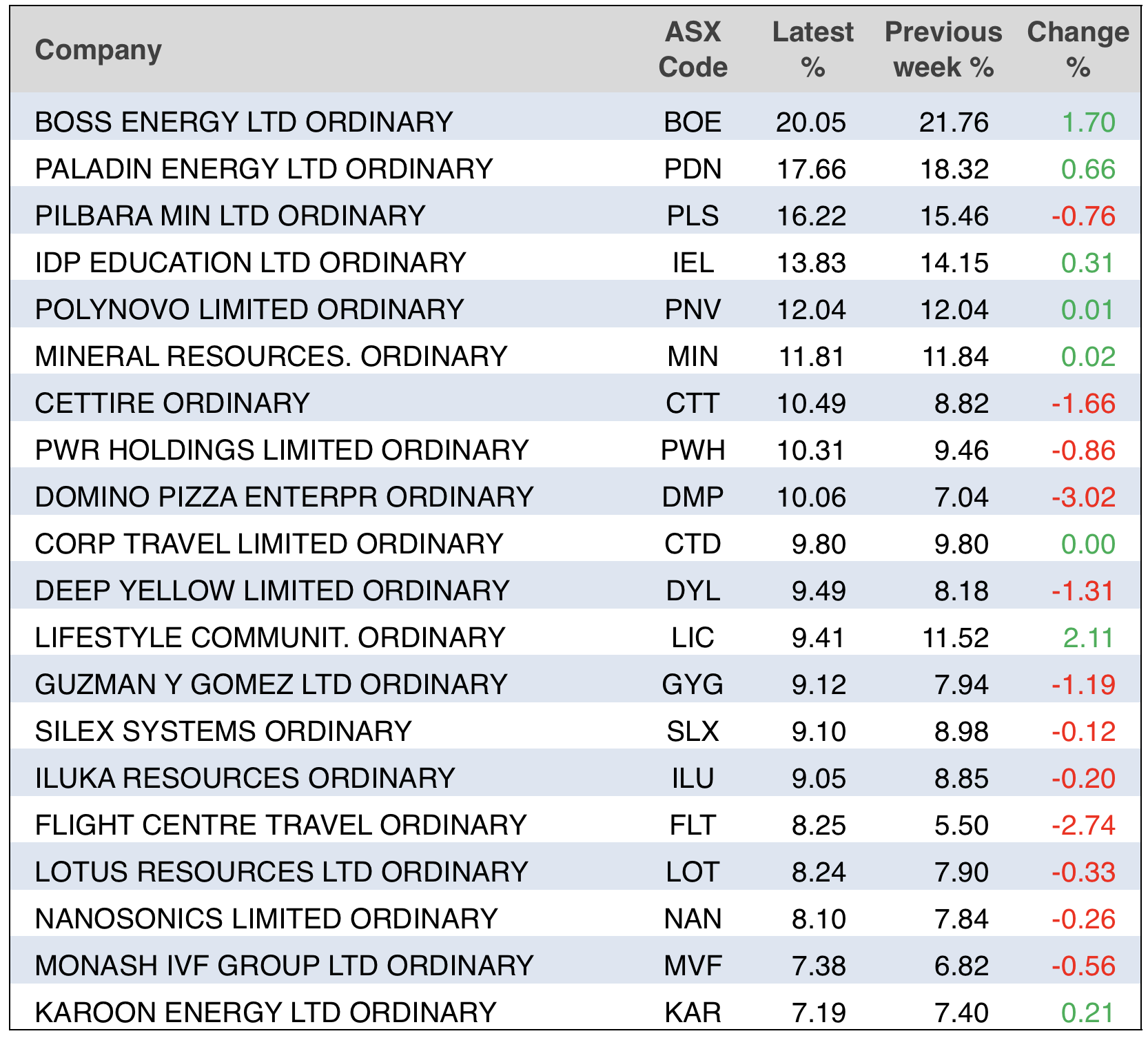The image size is (1148, 1038).
Task: Click the Change % column header
Action: tap(1078, 50)
